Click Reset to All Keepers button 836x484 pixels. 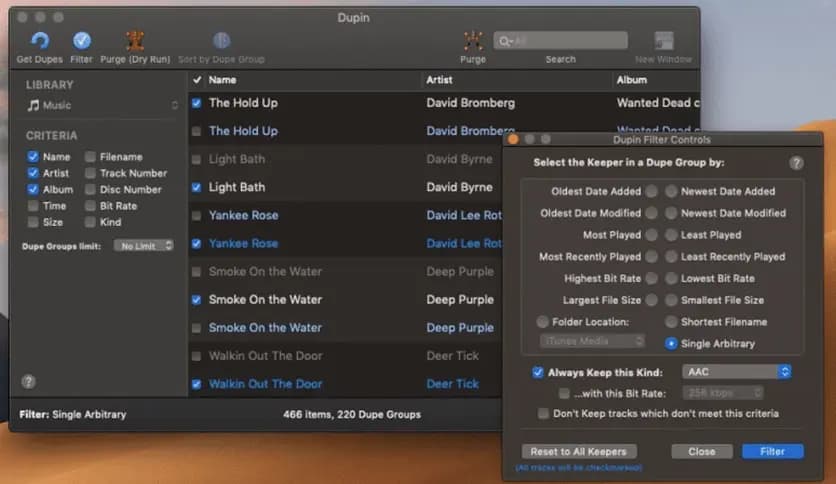pyautogui.click(x=578, y=451)
